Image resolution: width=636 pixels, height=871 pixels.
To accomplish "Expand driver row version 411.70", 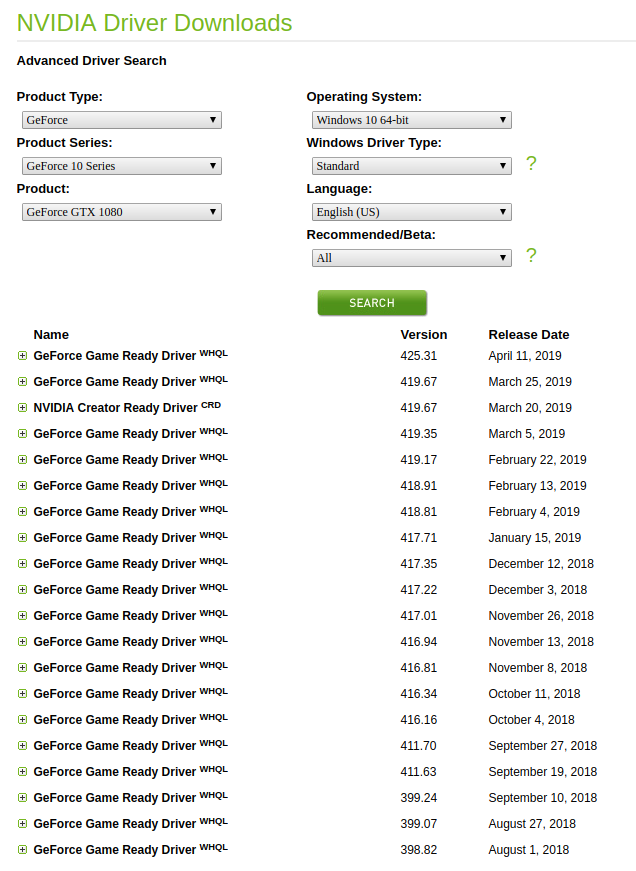I will [x=22, y=745].
